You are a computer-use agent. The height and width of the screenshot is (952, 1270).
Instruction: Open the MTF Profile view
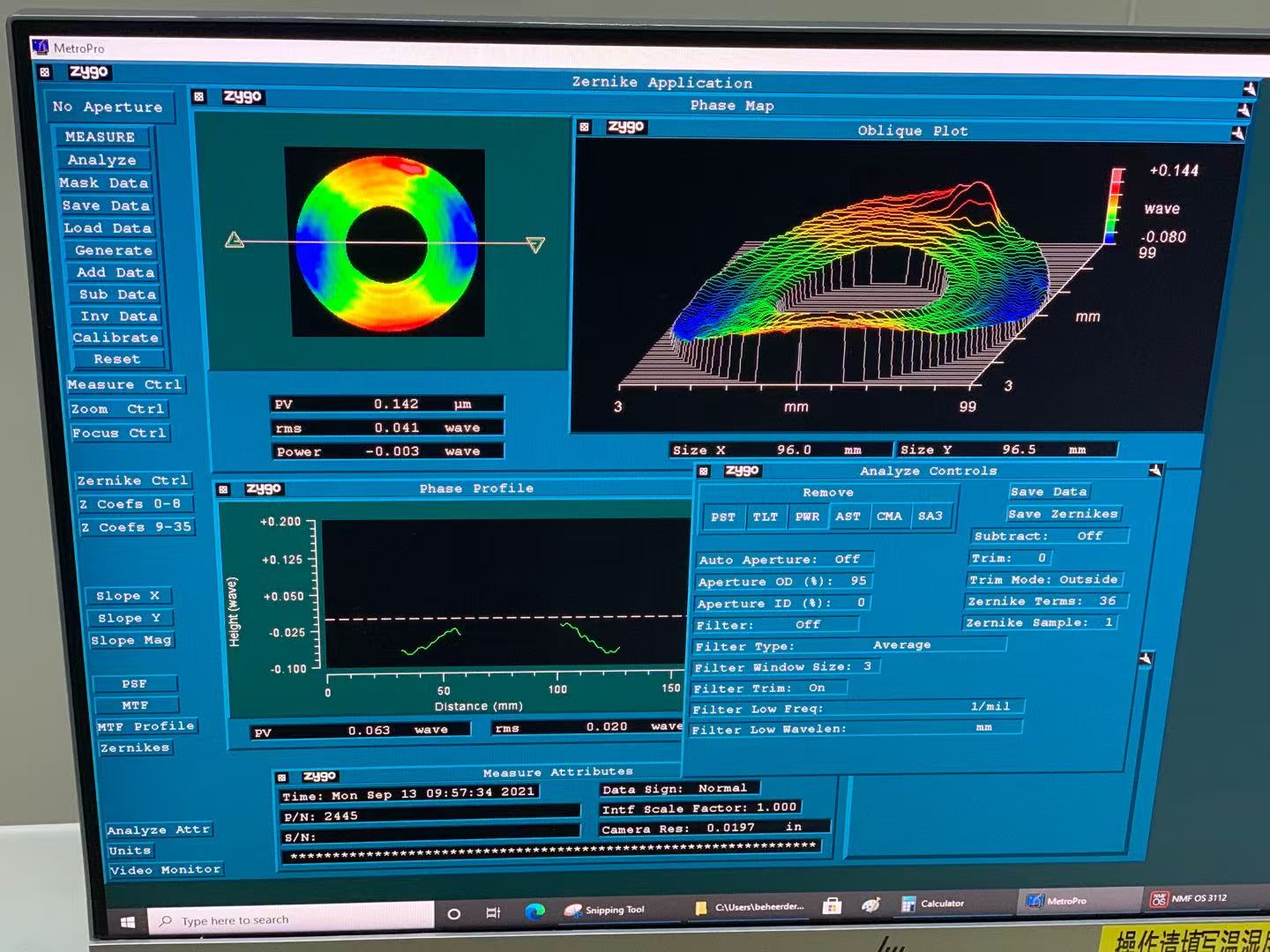coord(146,726)
